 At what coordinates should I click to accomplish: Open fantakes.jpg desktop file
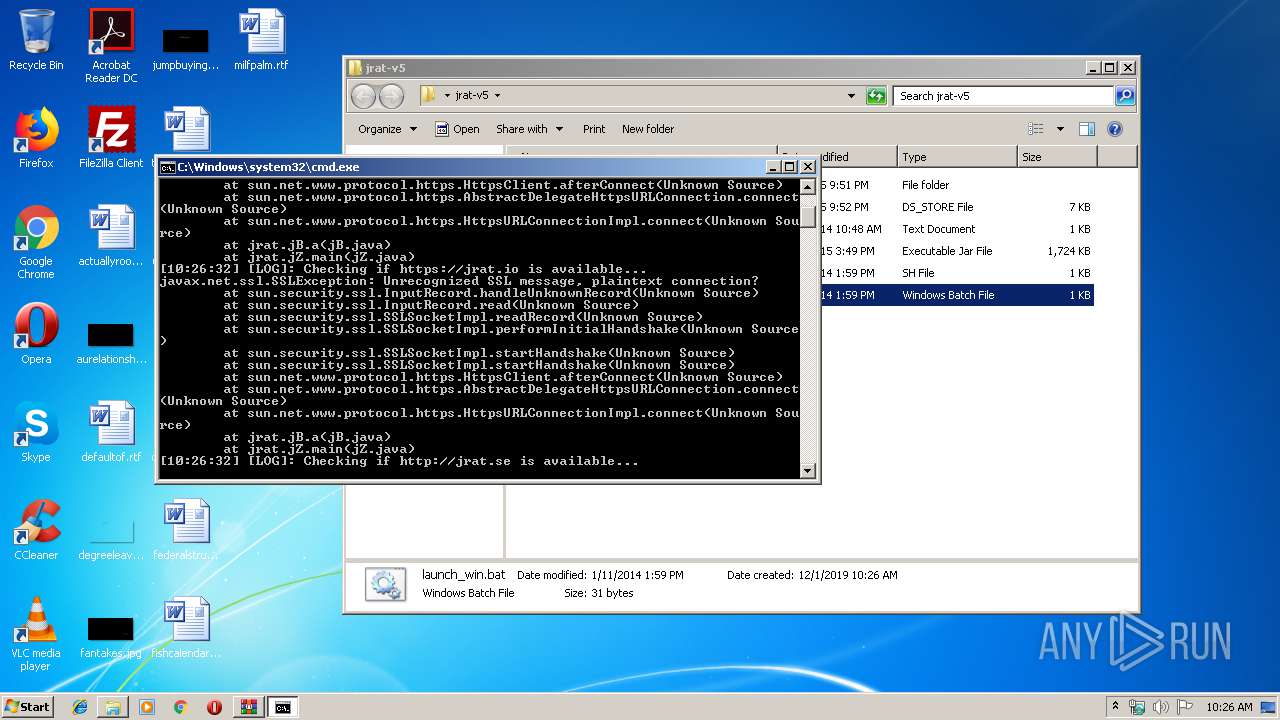pos(111,638)
